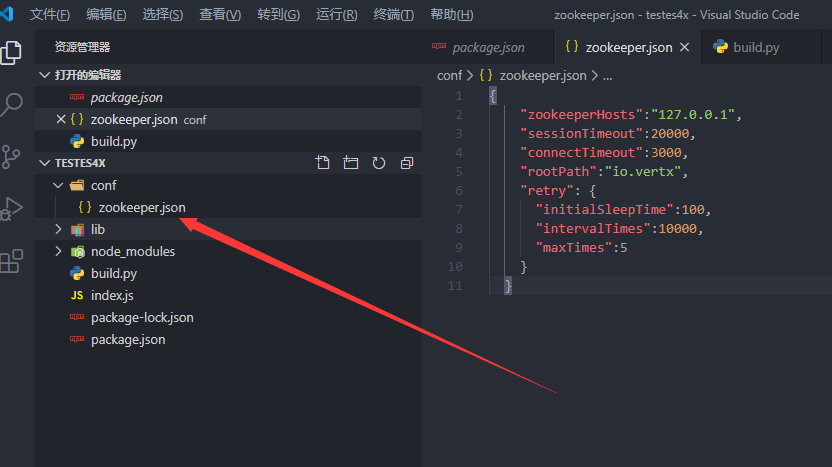Close the zookeeper.json editor tab
The width and height of the screenshot is (832, 467).
pos(684,47)
